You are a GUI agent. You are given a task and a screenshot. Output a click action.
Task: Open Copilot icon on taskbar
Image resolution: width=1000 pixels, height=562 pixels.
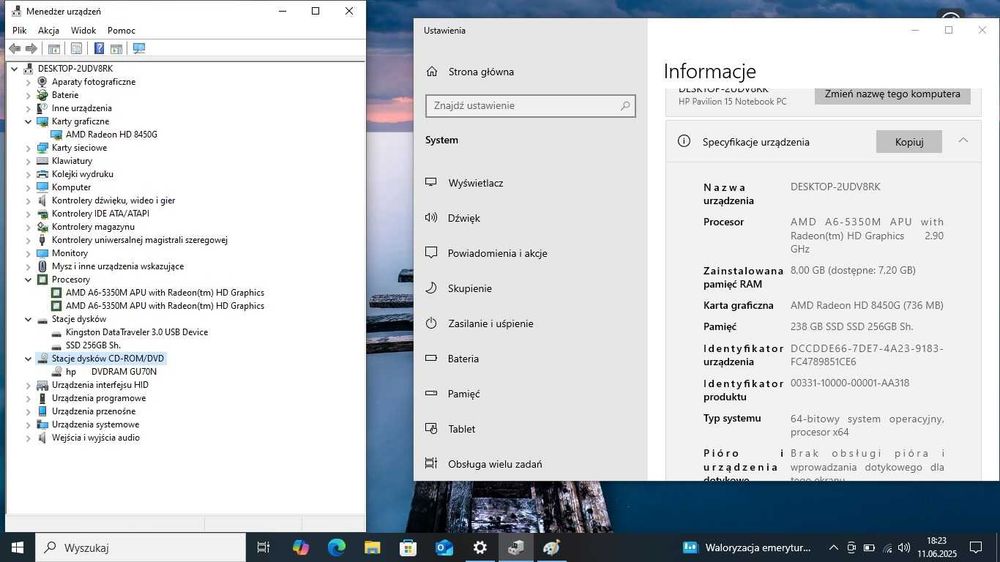point(300,547)
